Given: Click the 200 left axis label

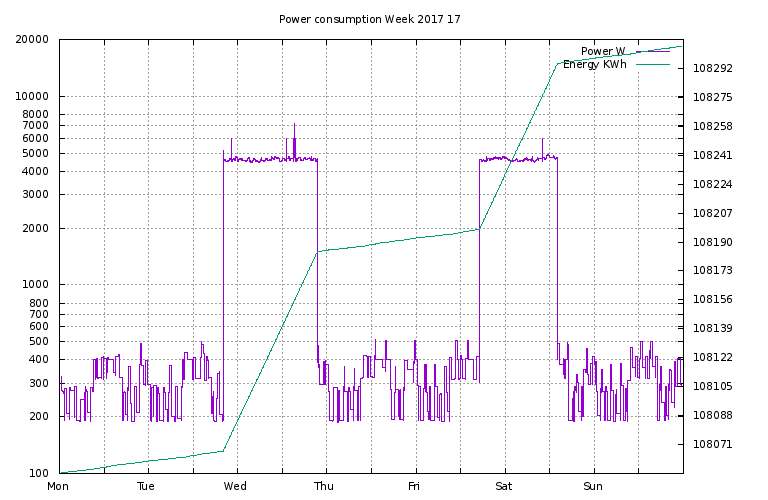Looking at the screenshot, I should click(39, 416).
